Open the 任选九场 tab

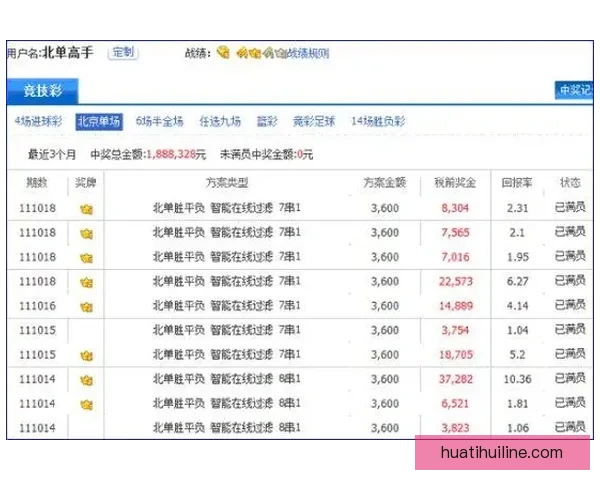click(x=220, y=121)
